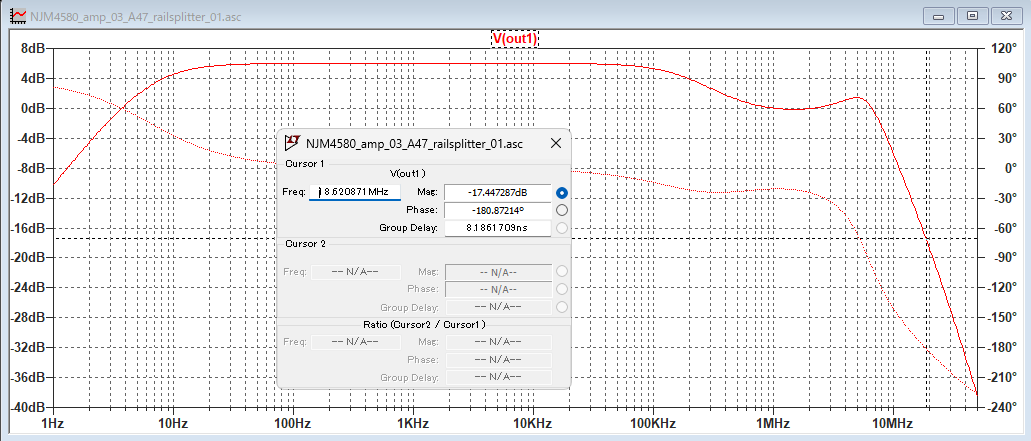Click the V(out1) trace label
The width and height of the screenshot is (1031, 441).
pyautogui.click(x=515, y=39)
